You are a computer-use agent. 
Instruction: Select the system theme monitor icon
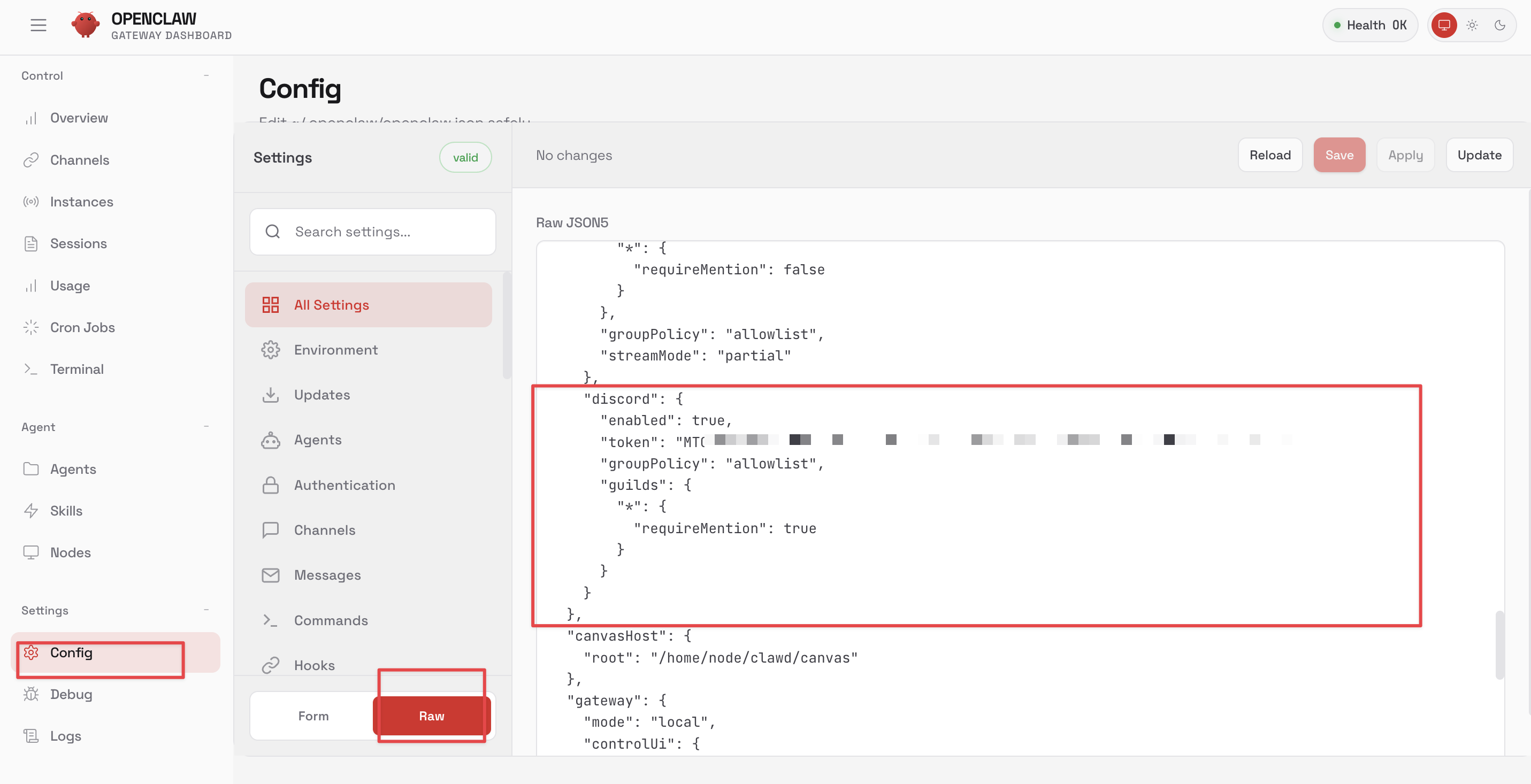[1444, 25]
